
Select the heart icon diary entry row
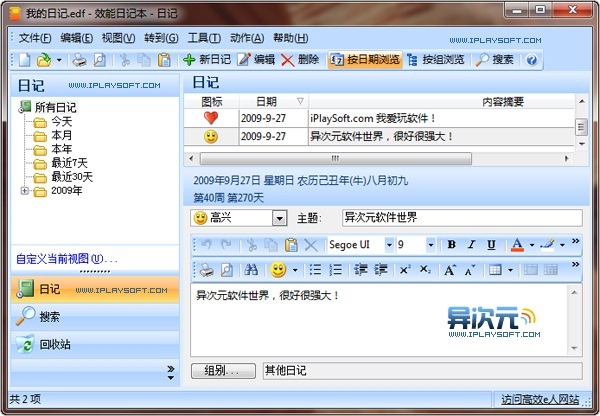pyautogui.click(x=379, y=118)
